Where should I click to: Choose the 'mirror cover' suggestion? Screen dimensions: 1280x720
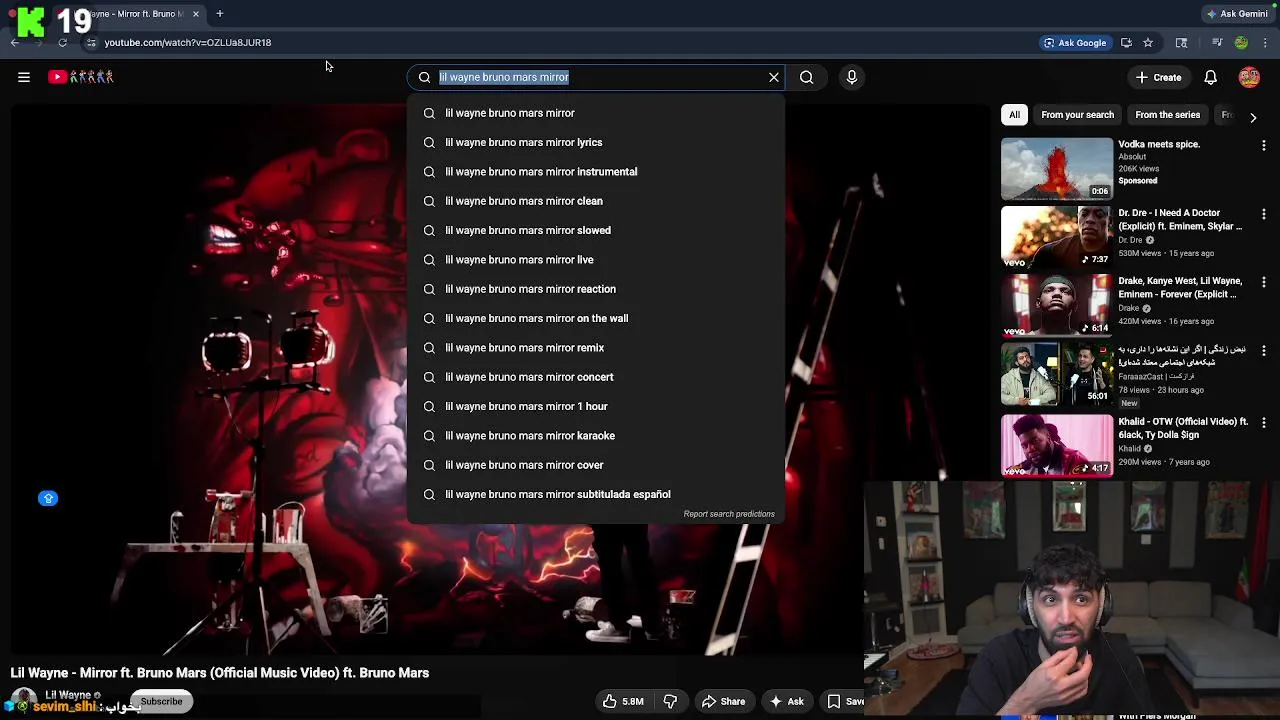pos(596,465)
